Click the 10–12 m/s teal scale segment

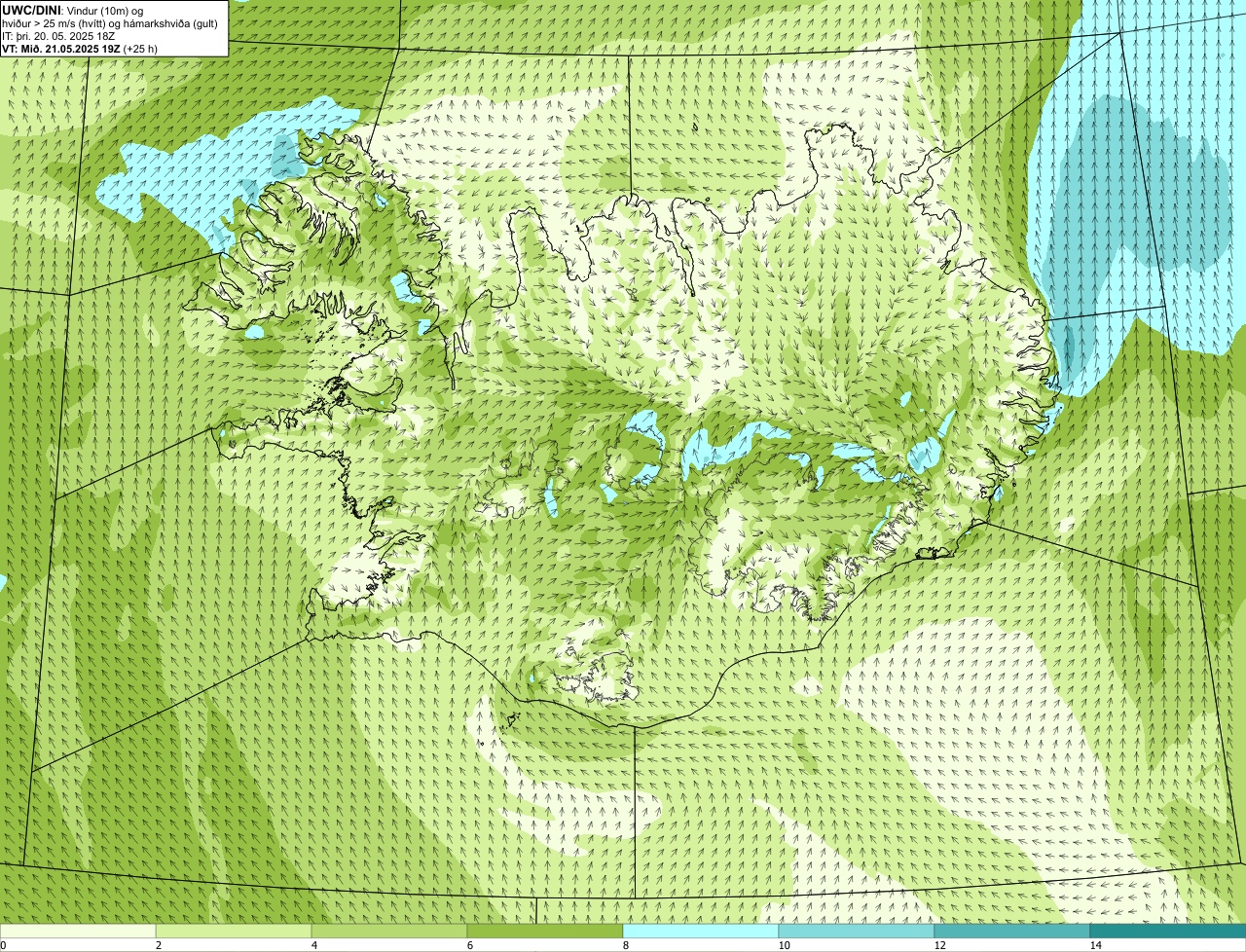(x=857, y=931)
